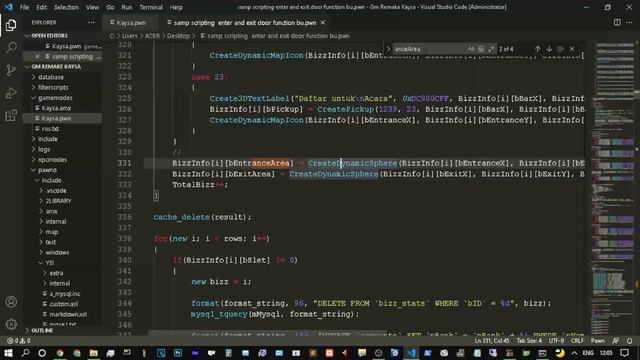The height and width of the screenshot is (360, 640).
Task: Split the editor to the right
Action: coord(617,22)
